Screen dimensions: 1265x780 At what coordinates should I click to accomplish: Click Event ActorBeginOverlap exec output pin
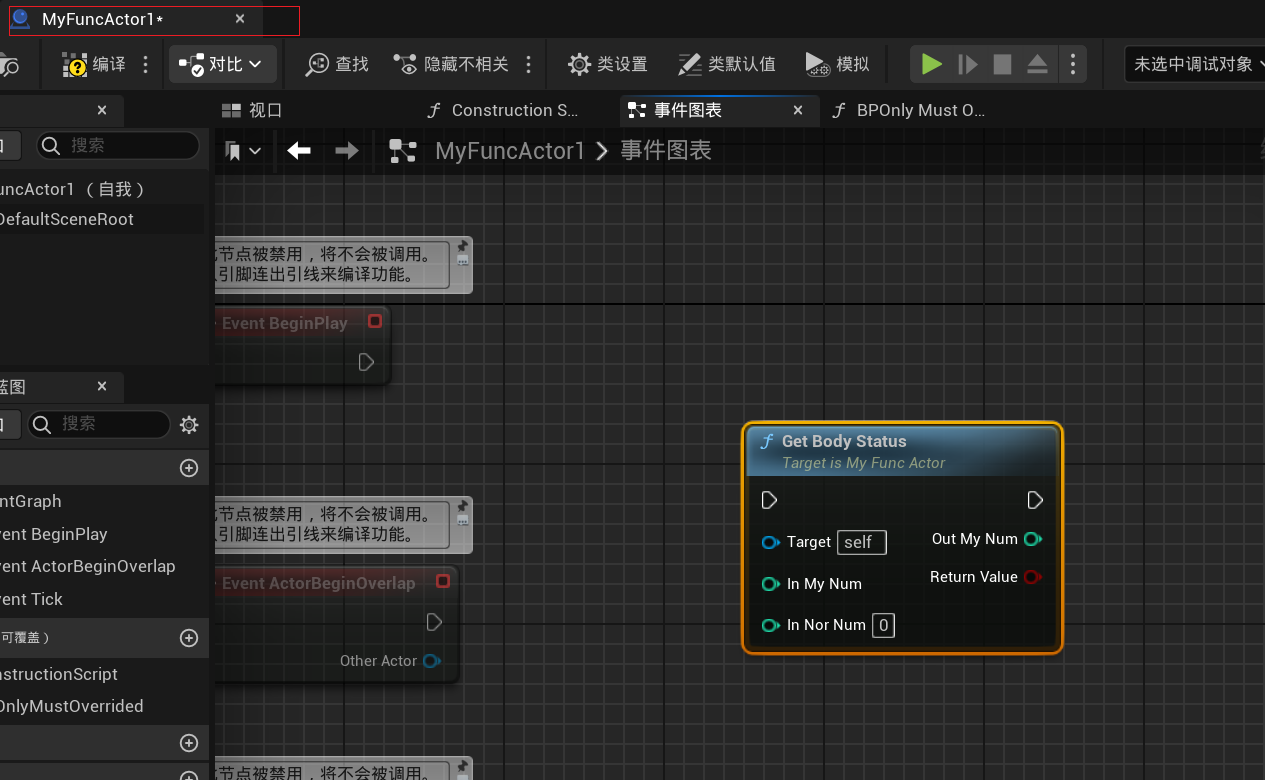pyautogui.click(x=434, y=622)
